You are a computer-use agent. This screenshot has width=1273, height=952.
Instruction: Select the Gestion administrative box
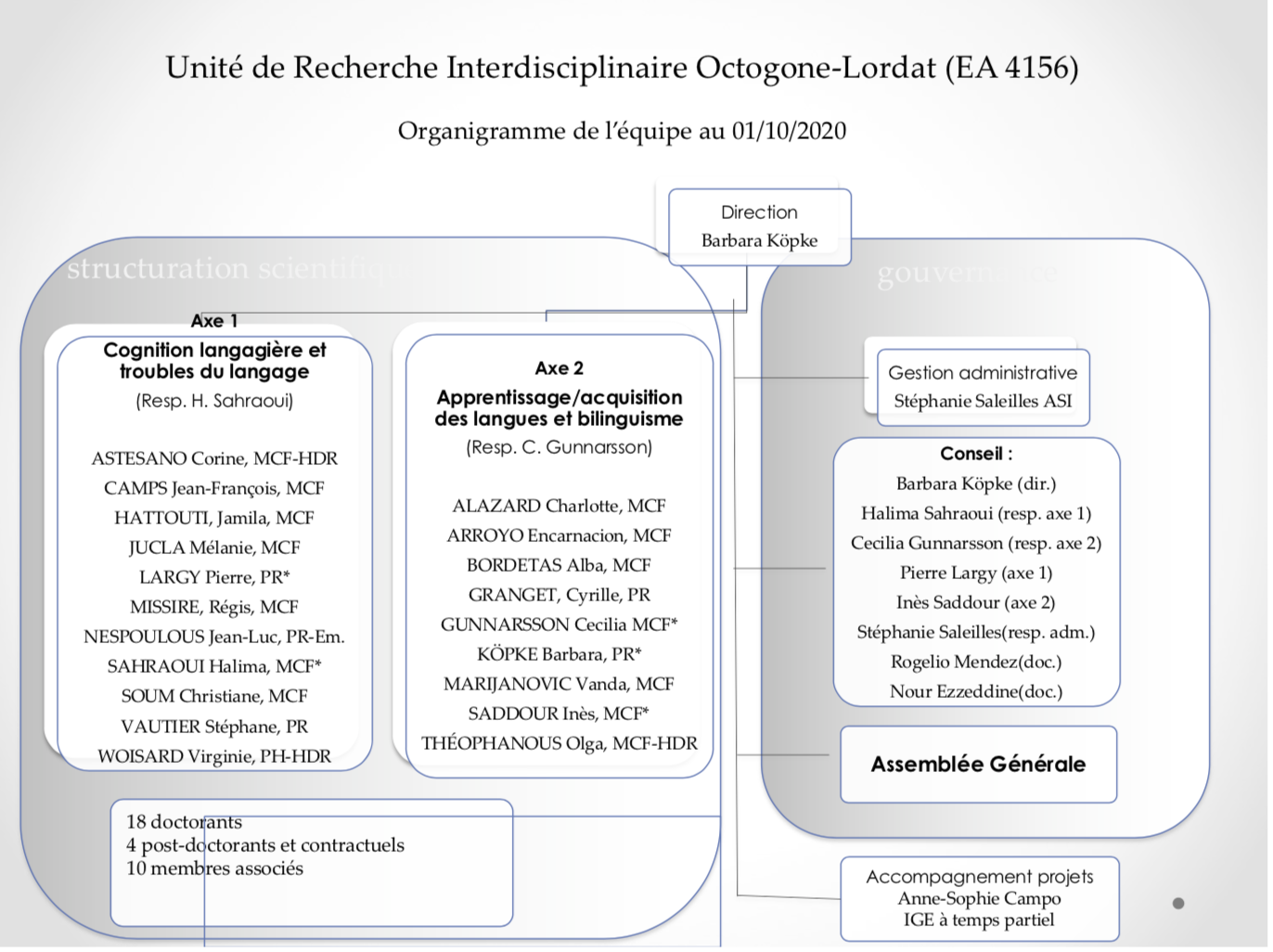(x=983, y=386)
